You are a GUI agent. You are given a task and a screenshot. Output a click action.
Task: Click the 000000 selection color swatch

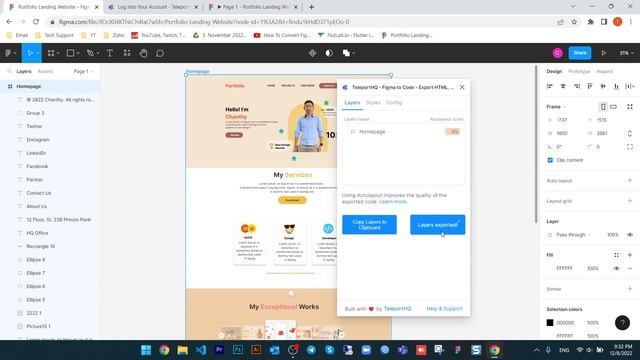550,323
